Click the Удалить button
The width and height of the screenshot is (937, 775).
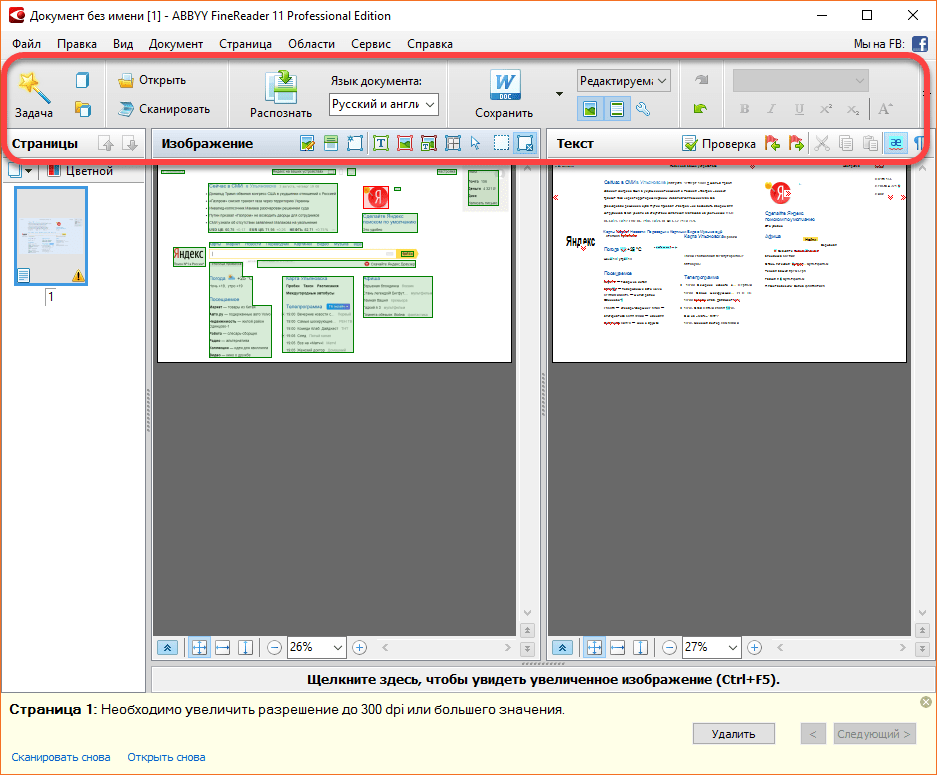733,734
